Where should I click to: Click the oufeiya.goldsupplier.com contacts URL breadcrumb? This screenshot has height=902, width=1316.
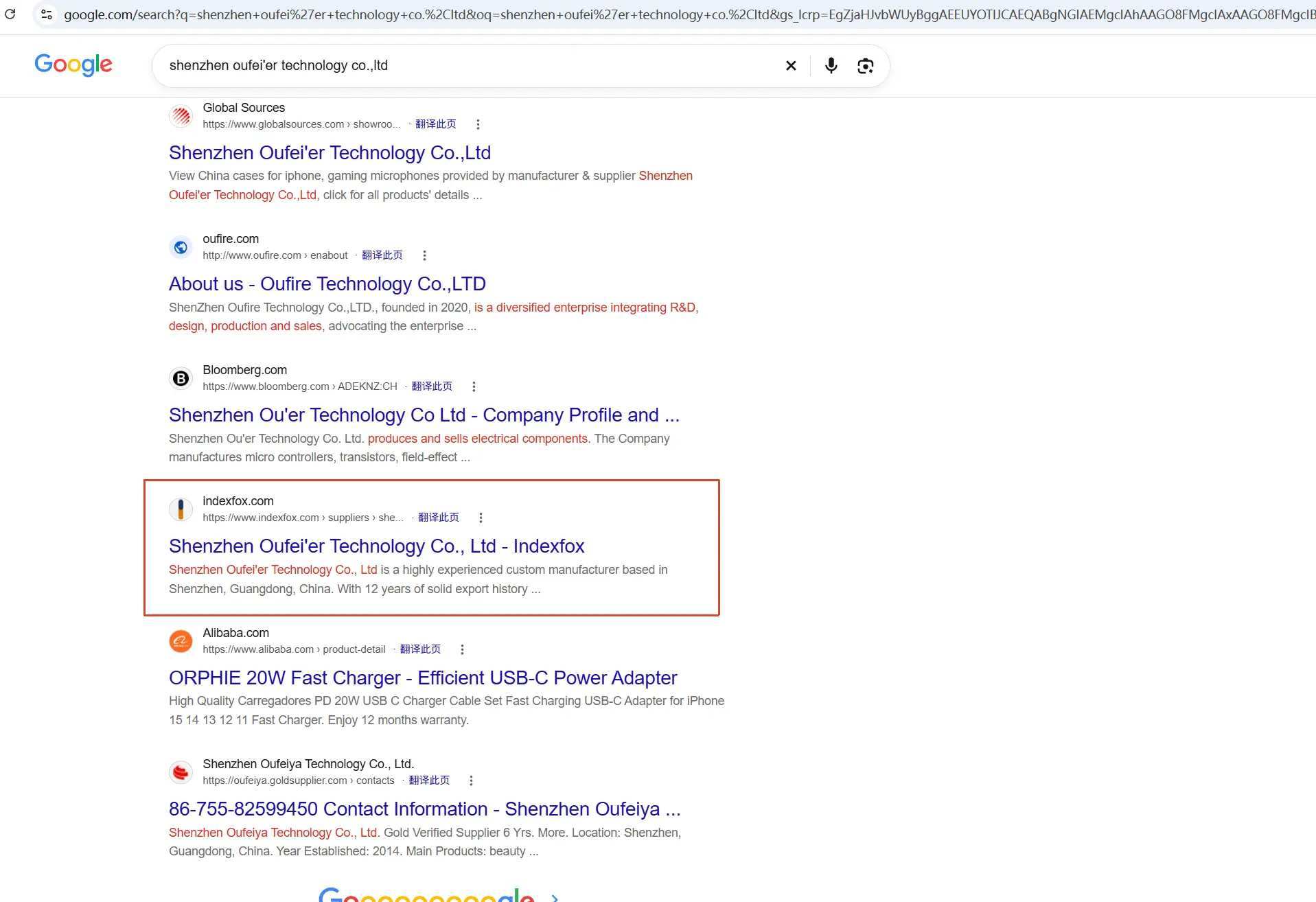tap(299, 780)
